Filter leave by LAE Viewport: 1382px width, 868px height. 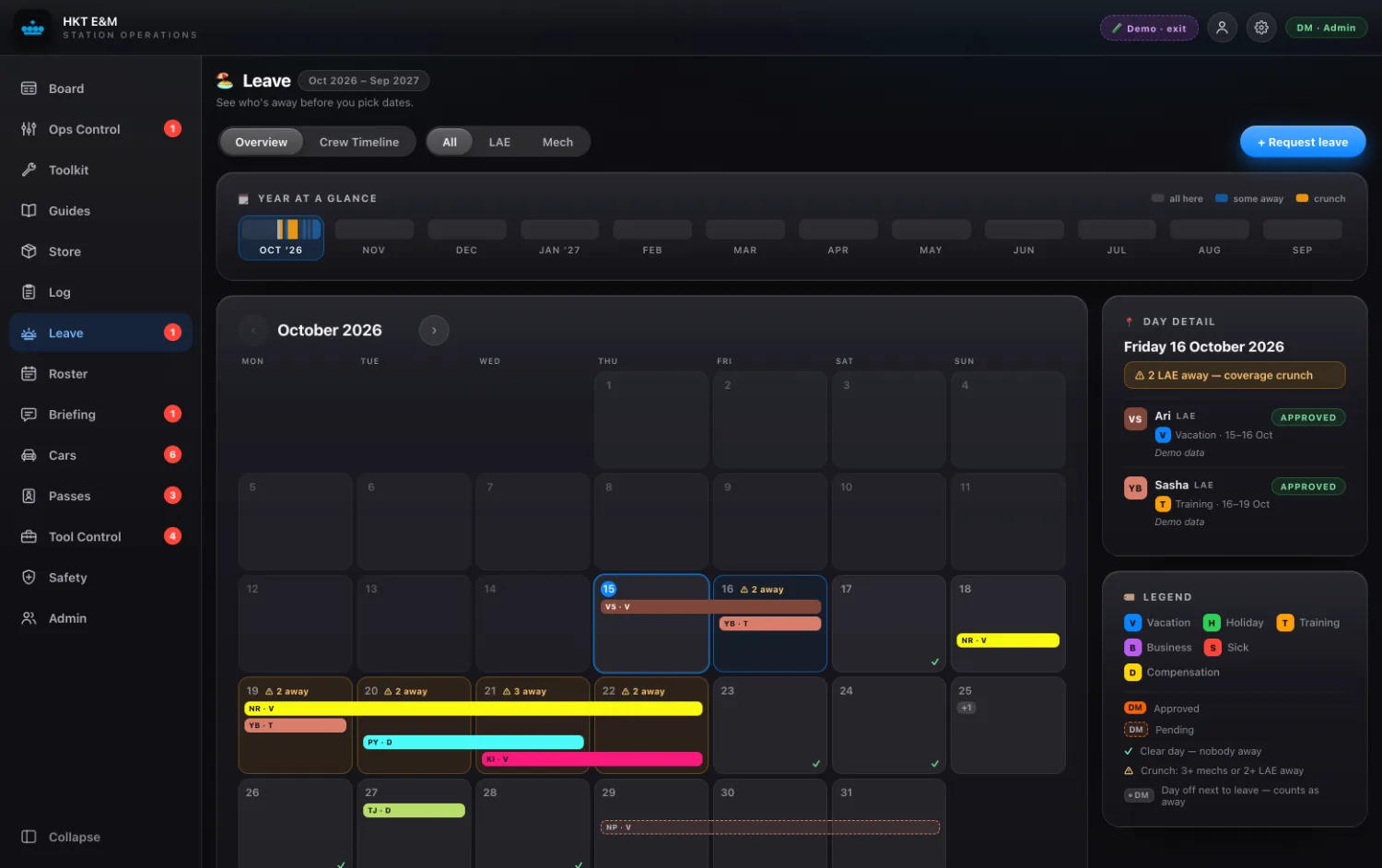tap(499, 142)
